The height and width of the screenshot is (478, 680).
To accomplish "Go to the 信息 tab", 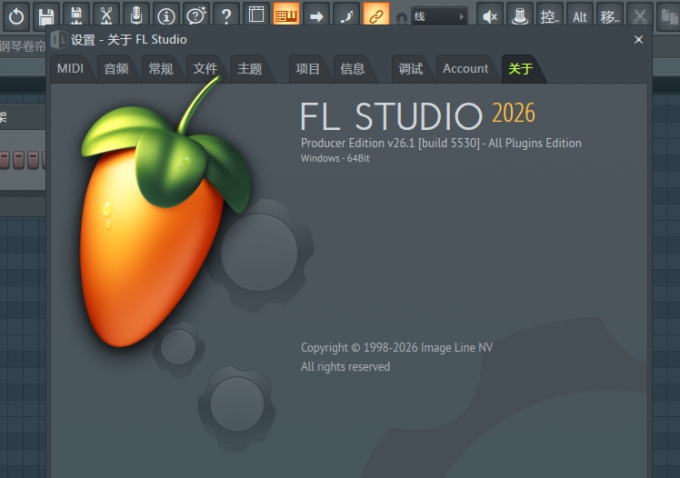I will pos(353,69).
